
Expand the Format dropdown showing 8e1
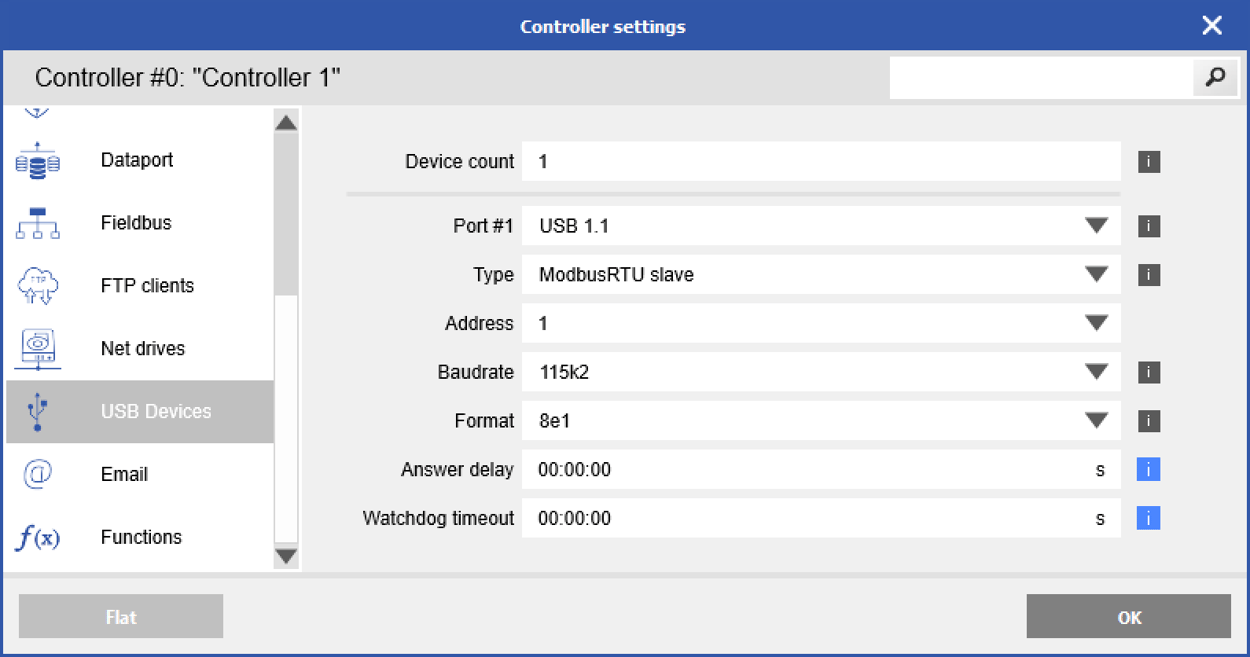pos(1097,421)
